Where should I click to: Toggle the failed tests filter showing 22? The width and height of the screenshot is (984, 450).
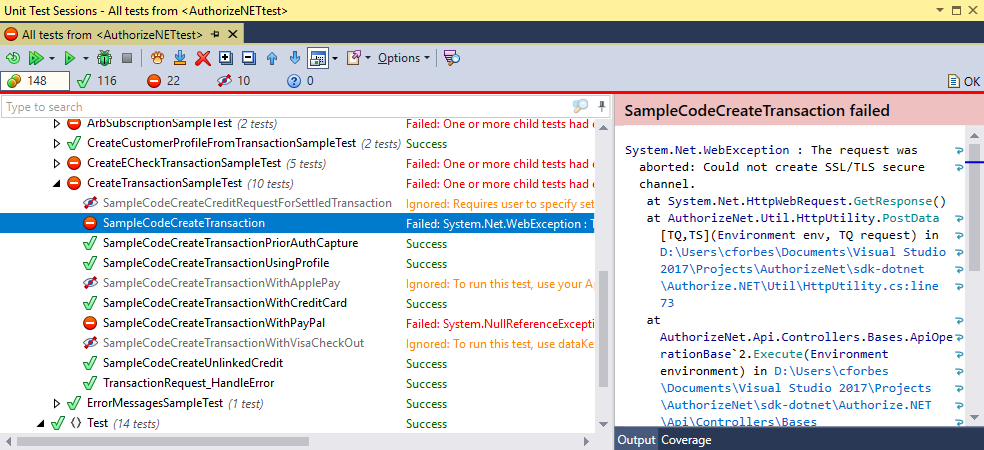[163, 81]
